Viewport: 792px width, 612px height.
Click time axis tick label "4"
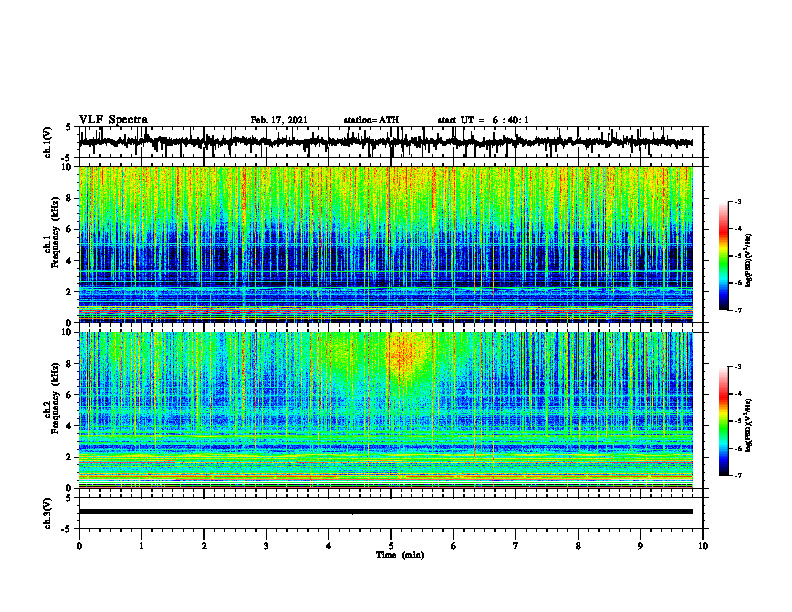pyautogui.click(x=329, y=546)
